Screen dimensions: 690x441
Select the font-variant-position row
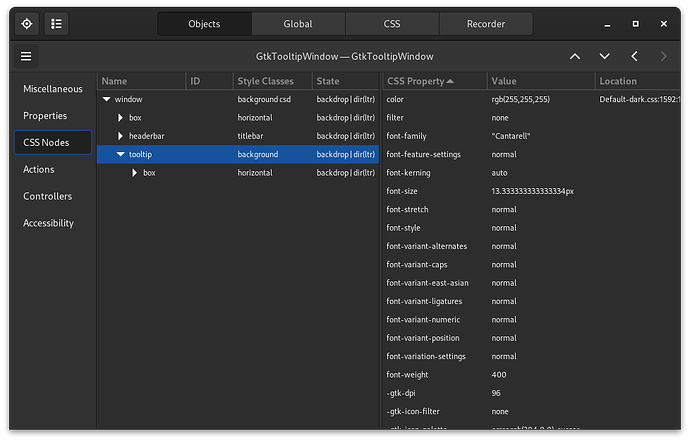click(x=532, y=338)
